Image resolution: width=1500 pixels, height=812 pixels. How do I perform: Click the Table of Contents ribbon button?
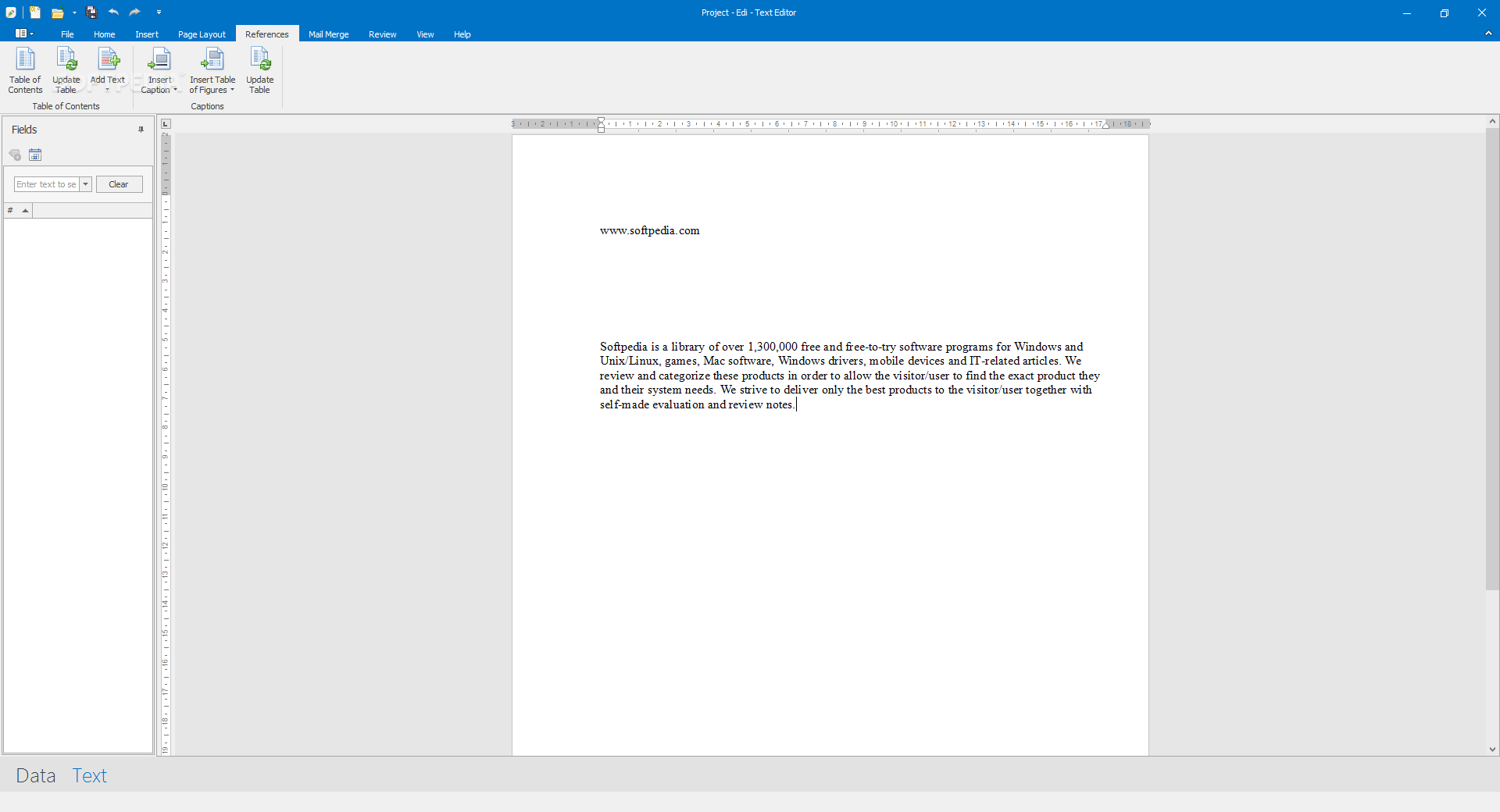[x=25, y=70]
